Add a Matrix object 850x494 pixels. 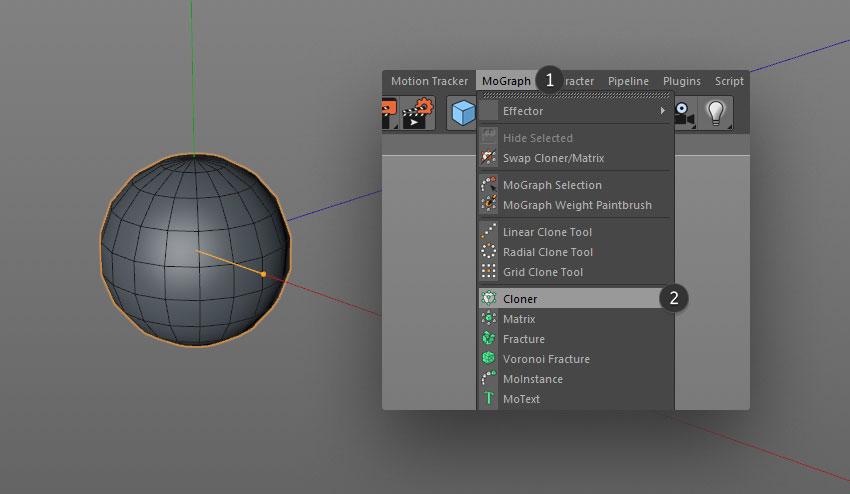(x=575, y=319)
